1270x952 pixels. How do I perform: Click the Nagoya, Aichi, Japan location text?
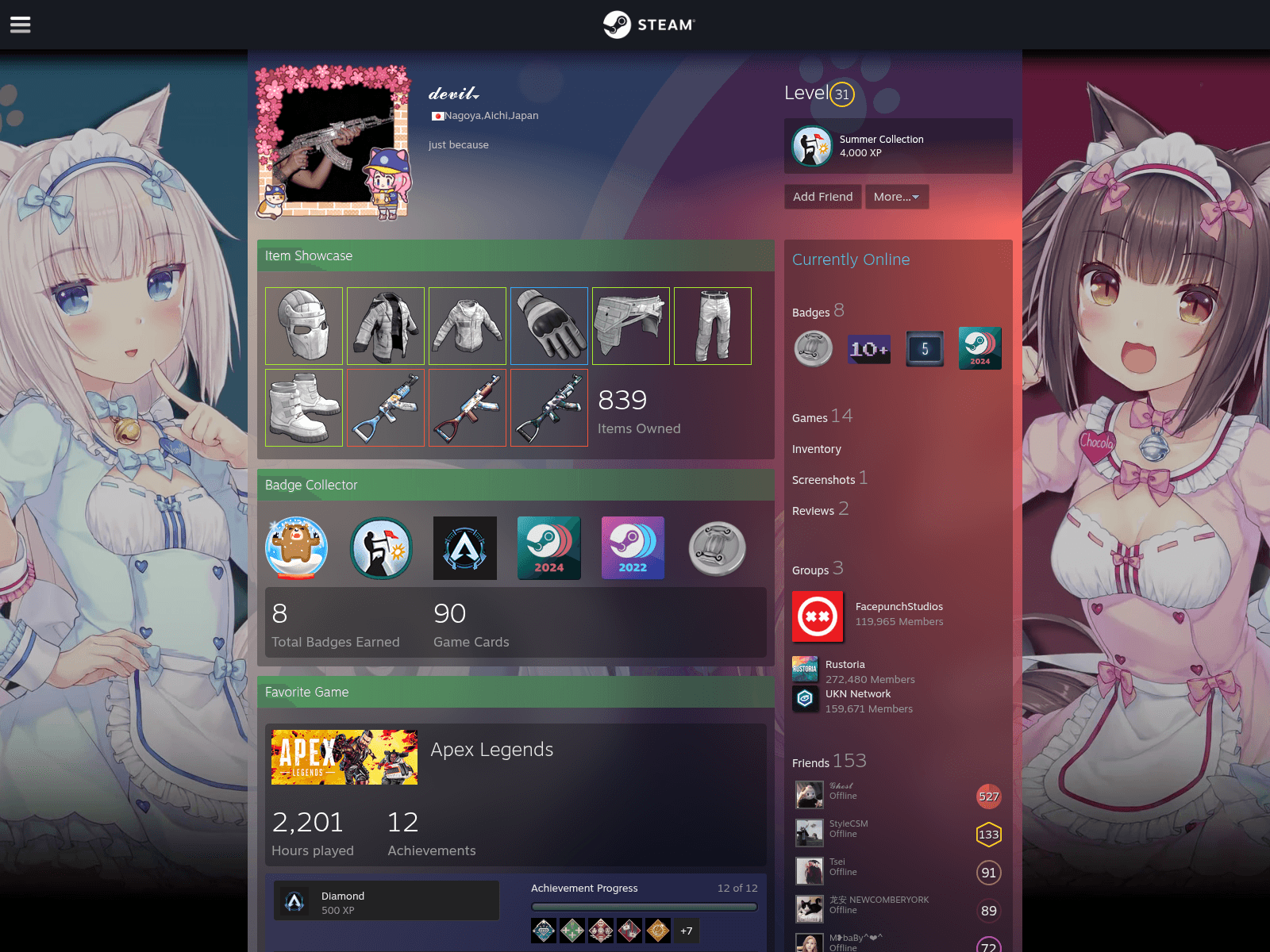(491, 116)
